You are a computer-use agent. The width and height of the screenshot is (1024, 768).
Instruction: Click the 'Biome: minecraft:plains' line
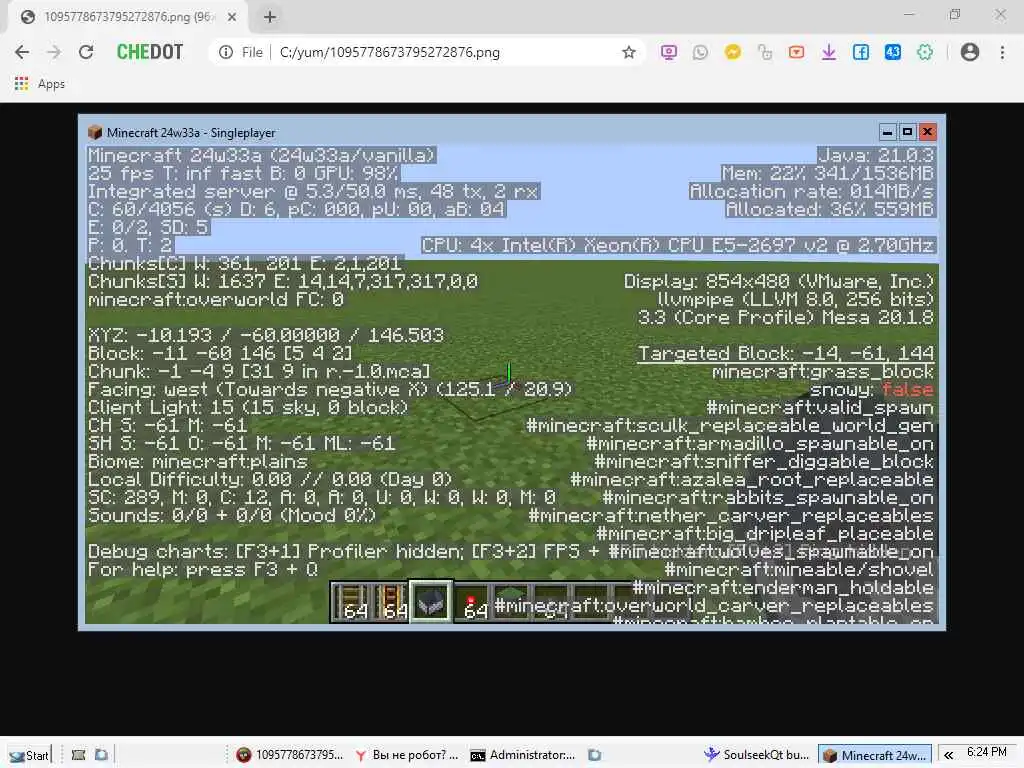(198, 462)
